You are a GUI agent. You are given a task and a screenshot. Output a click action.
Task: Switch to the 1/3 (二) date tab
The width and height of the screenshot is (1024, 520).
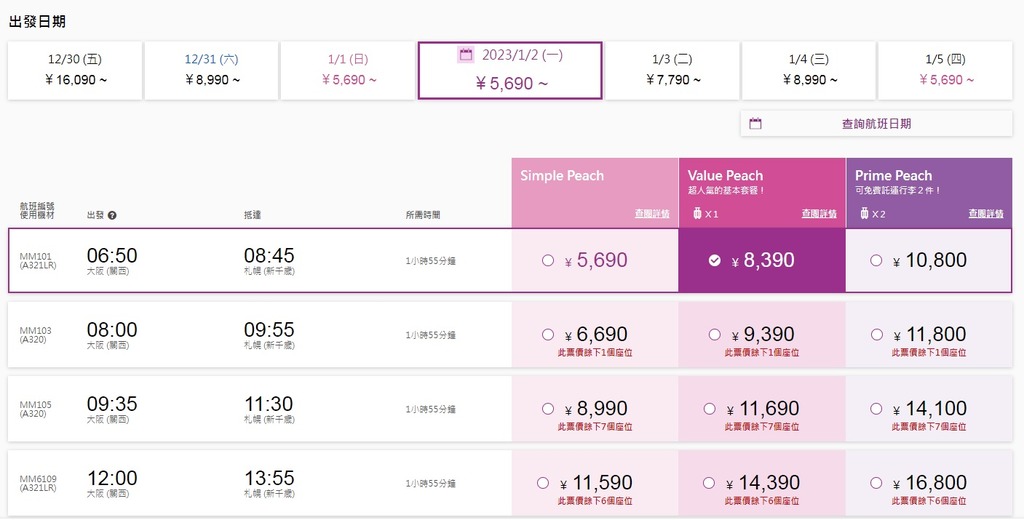pos(673,71)
